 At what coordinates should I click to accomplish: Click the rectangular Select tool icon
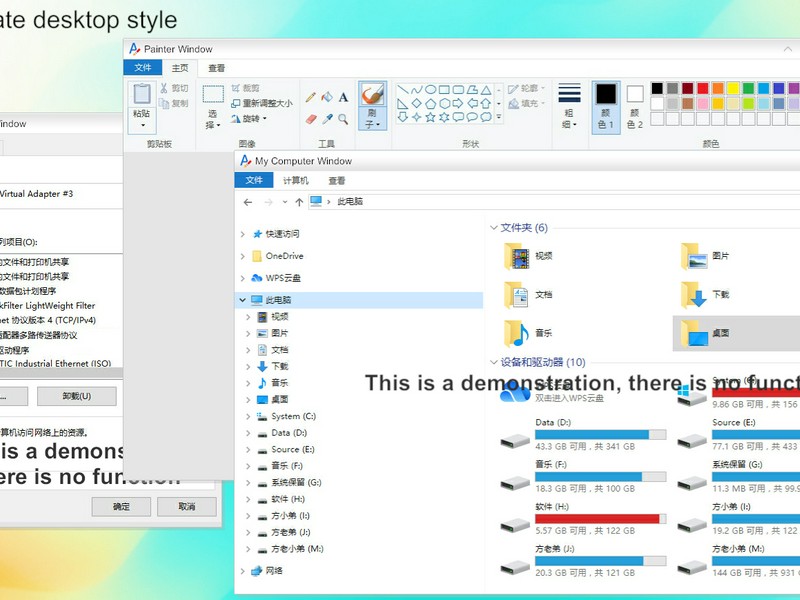213,94
